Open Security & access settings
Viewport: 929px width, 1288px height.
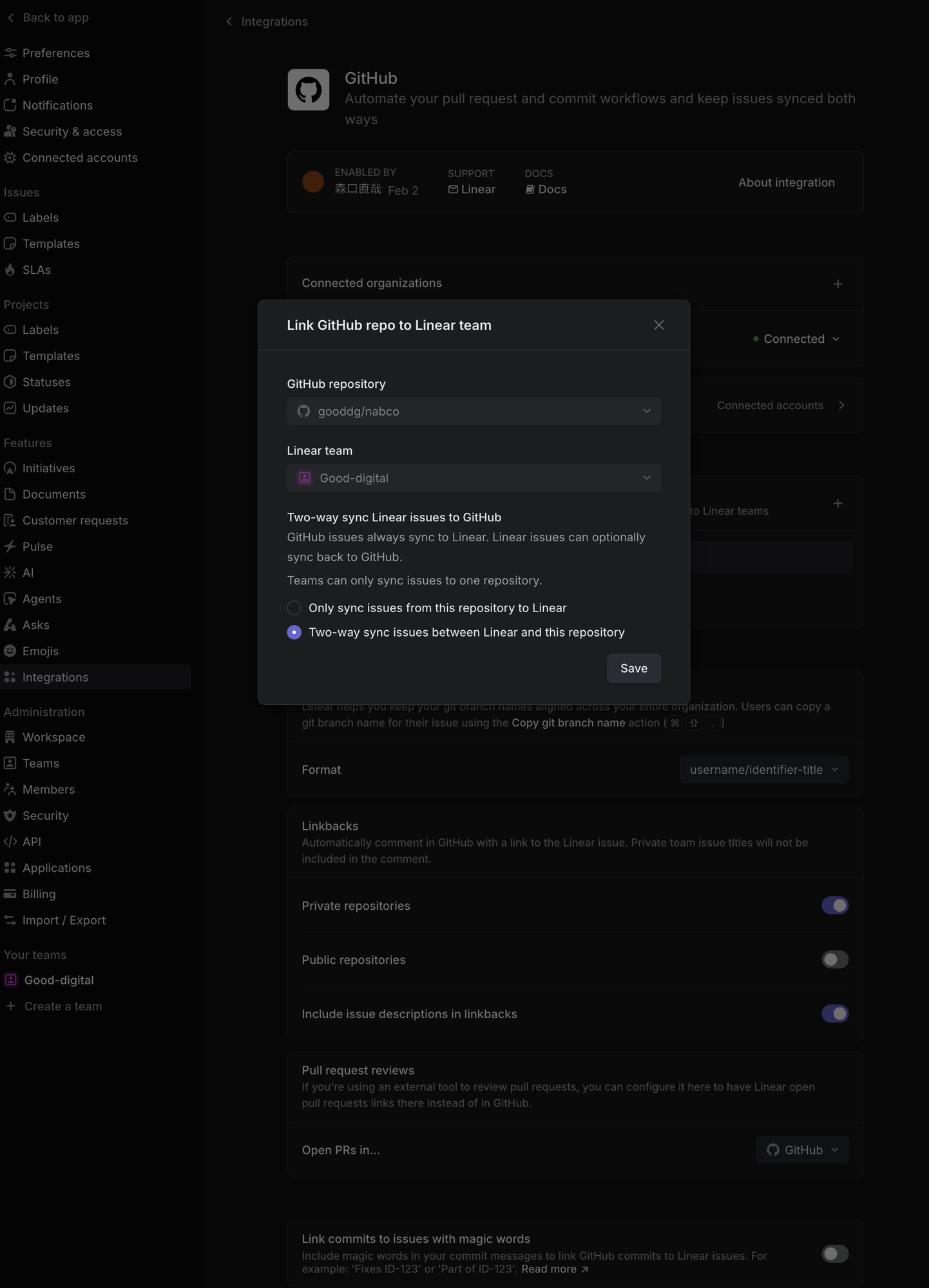click(x=72, y=131)
